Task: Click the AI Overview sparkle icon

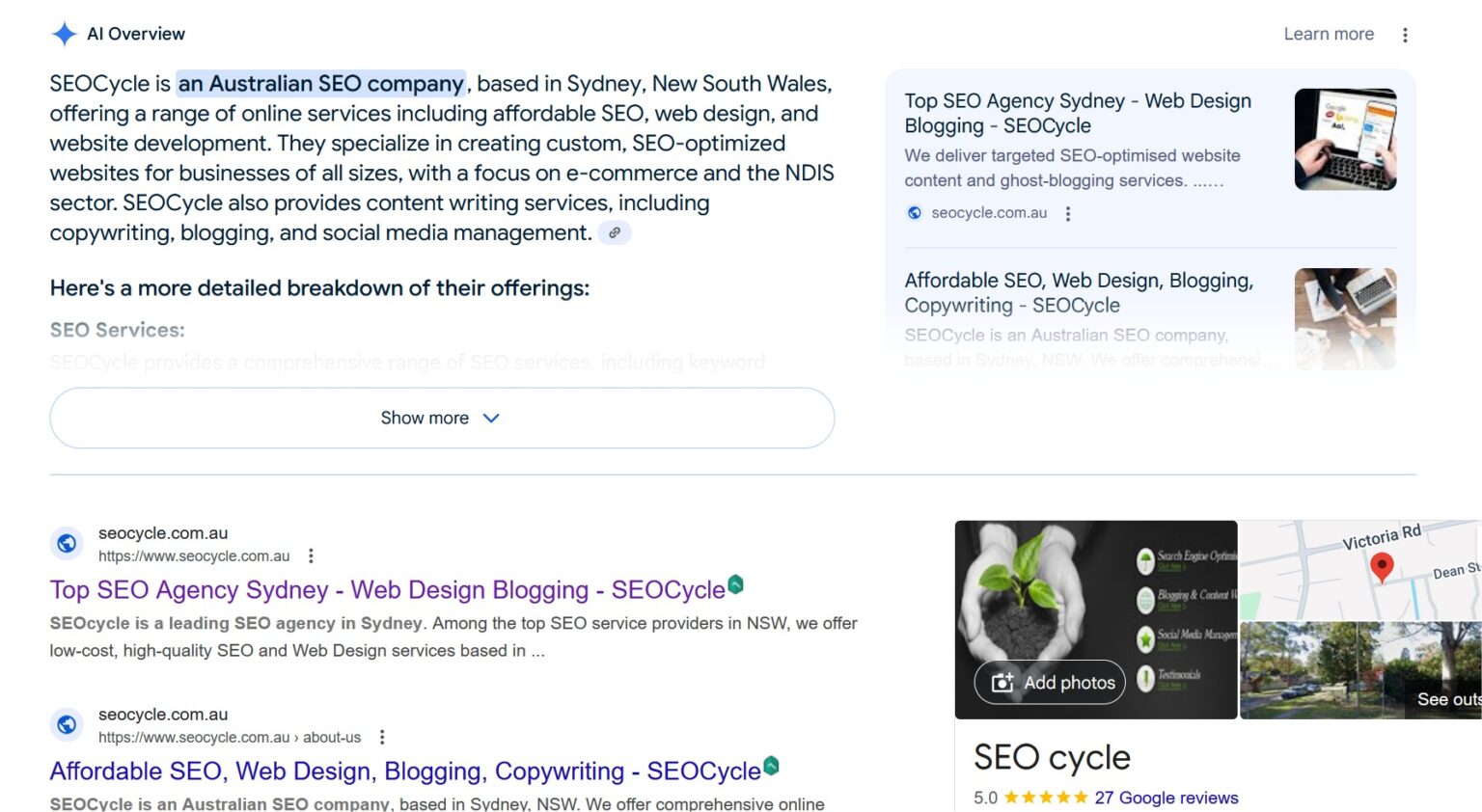Action: (x=64, y=33)
